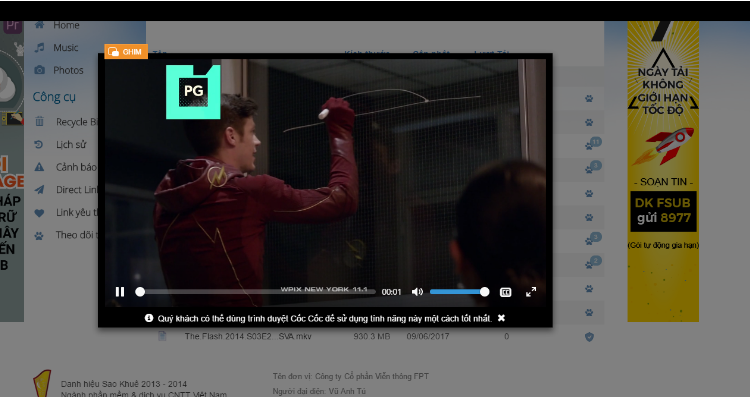Click the Công ty Cổ phần Viễn thông FPT text
The height and width of the screenshot is (398, 750).
pos(372,376)
